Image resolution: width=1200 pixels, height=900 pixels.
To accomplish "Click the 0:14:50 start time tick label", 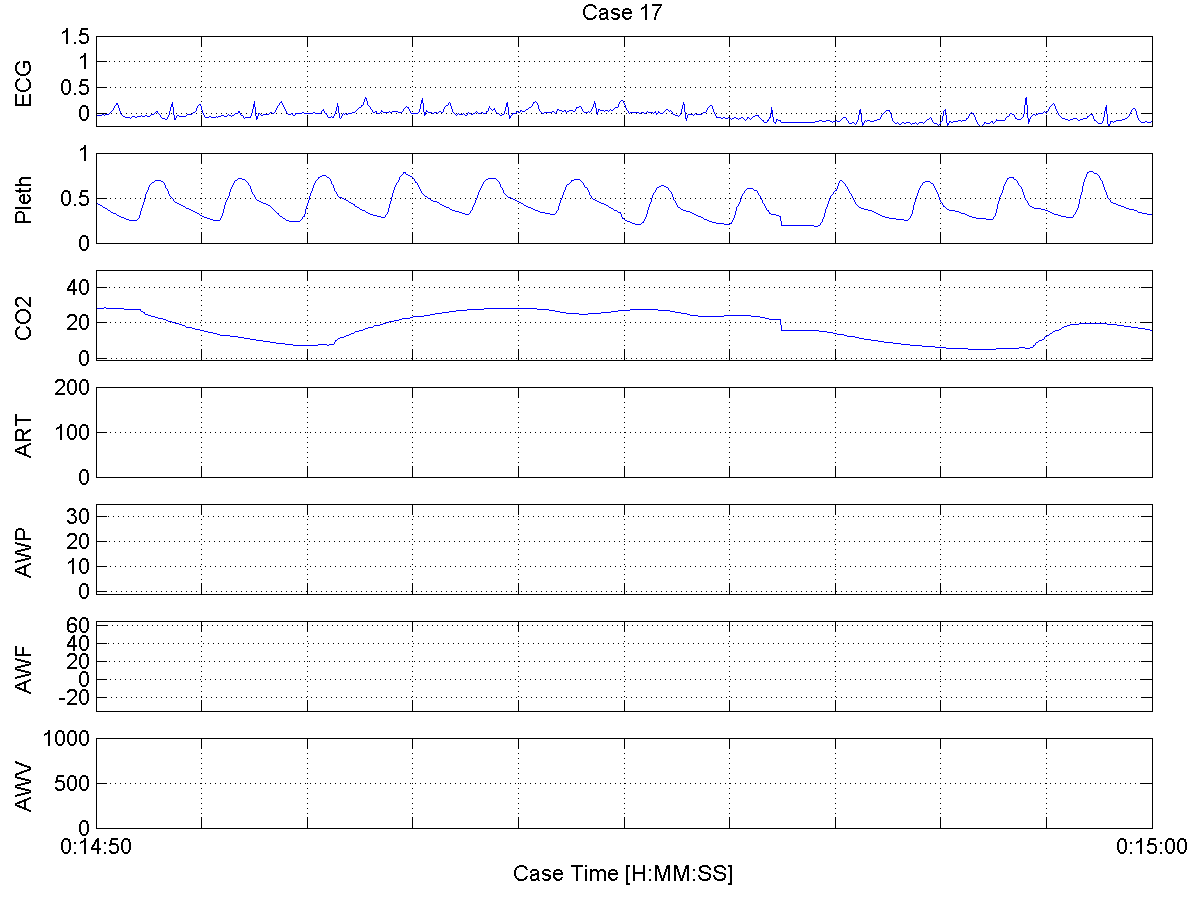I will tap(96, 846).
